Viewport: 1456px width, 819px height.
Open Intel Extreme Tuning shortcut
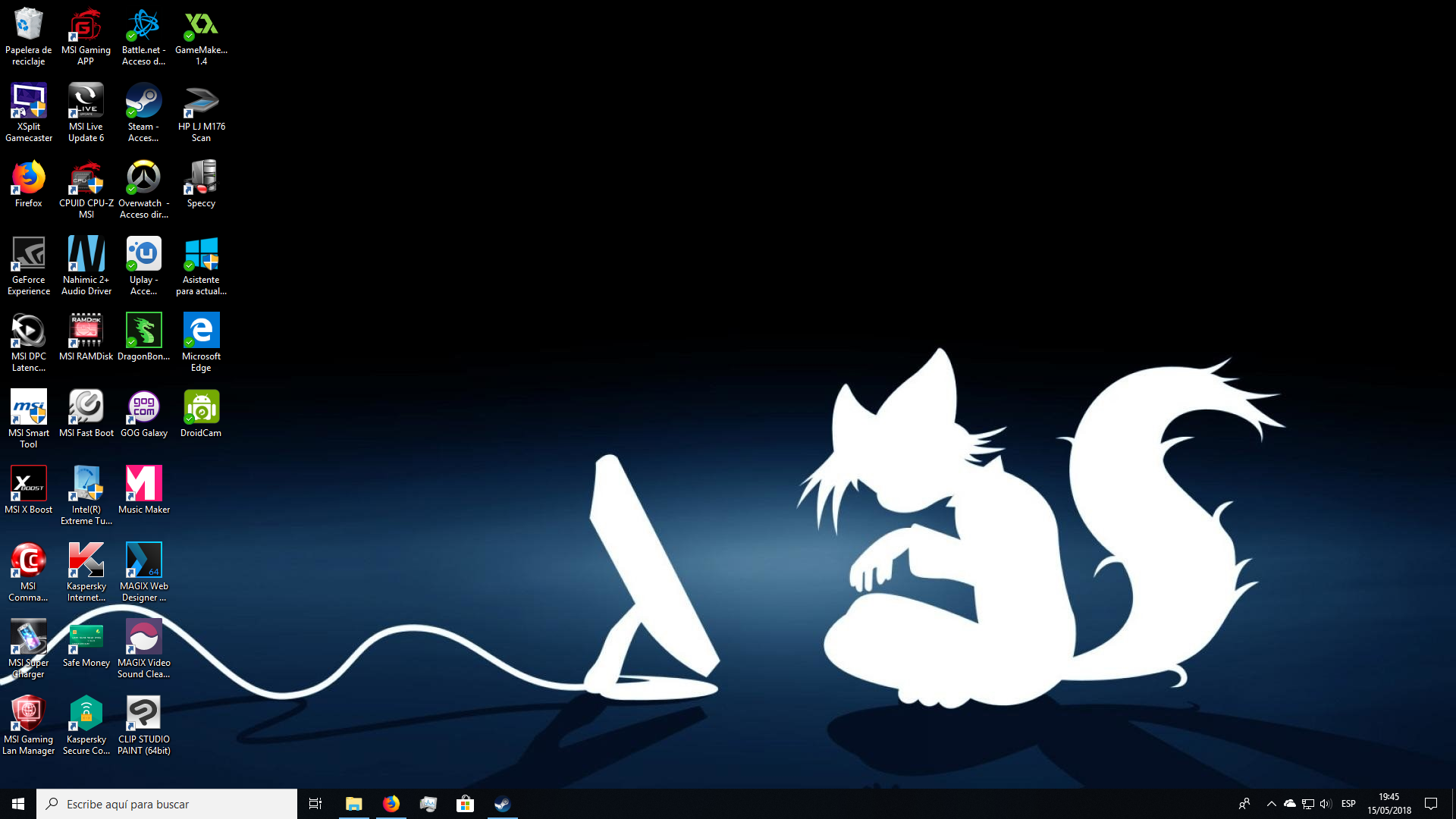86,496
